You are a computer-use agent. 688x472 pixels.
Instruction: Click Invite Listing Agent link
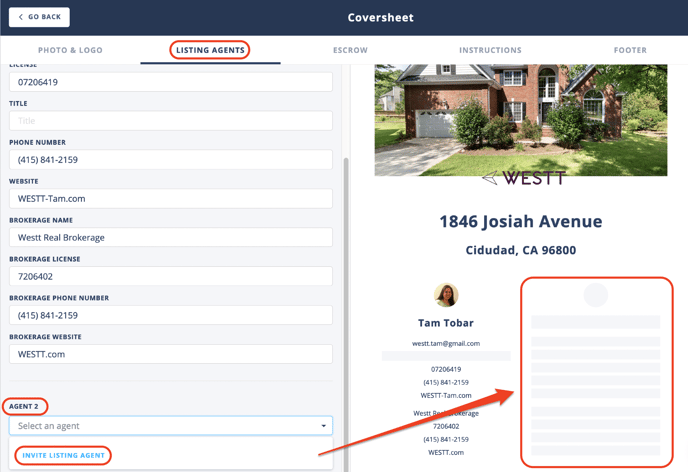64,455
